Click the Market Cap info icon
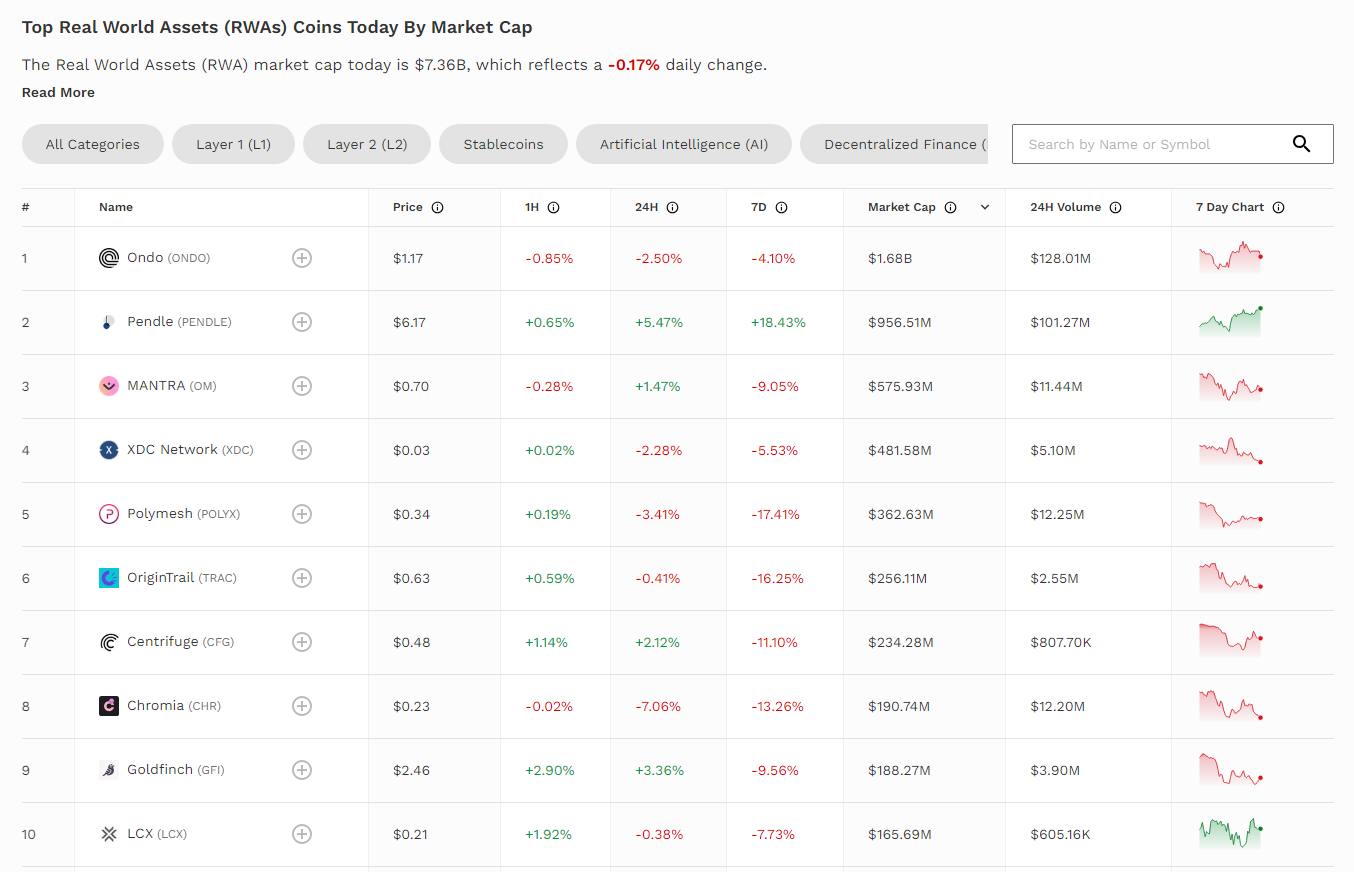This screenshot has height=872, width=1354. (x=950, y=208)
